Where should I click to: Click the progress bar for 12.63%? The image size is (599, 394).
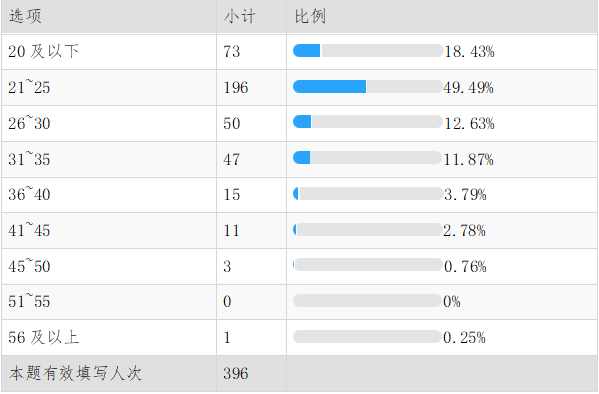click(368, 122)
